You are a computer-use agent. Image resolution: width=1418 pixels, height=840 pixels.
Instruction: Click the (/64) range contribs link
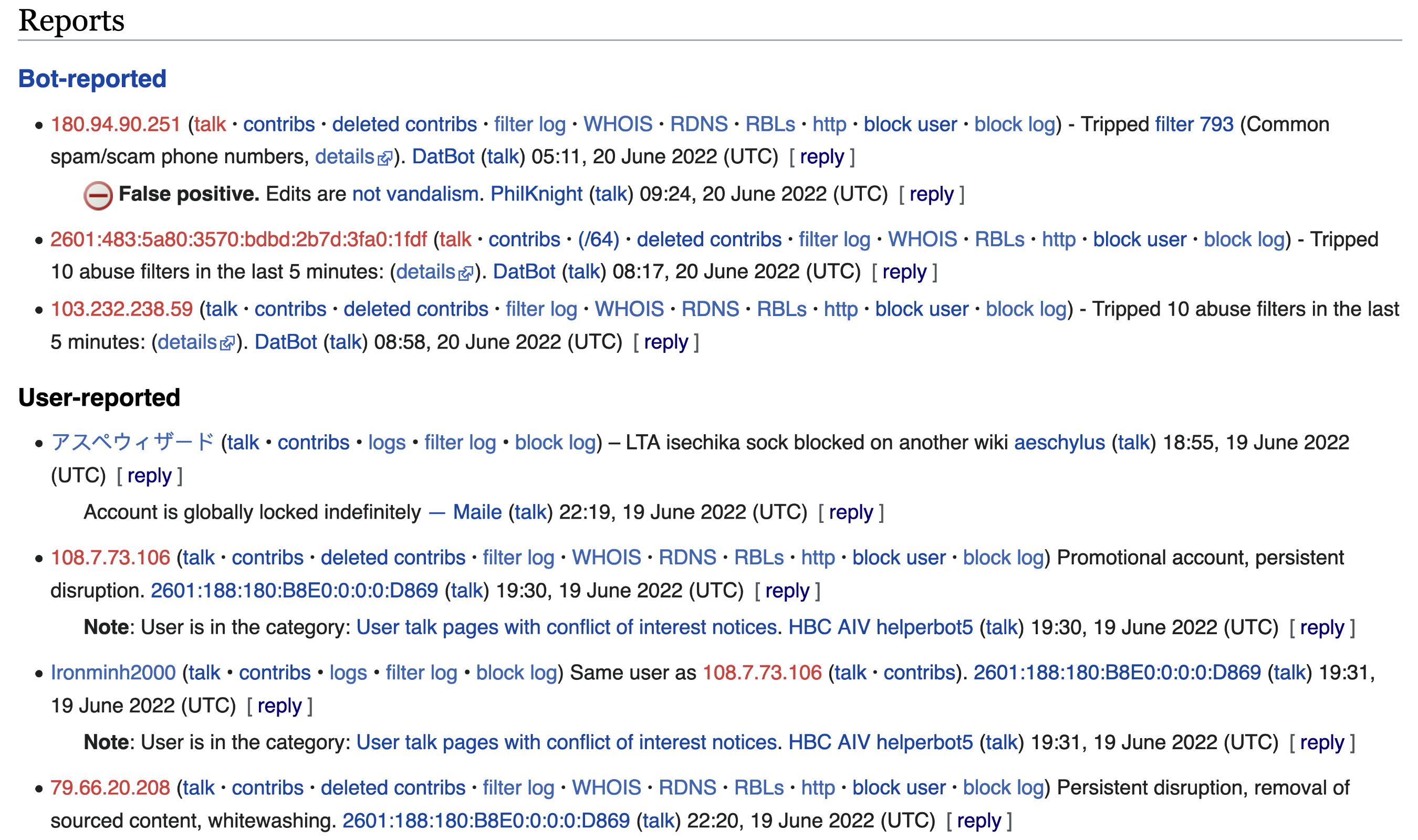click(598, 240)
